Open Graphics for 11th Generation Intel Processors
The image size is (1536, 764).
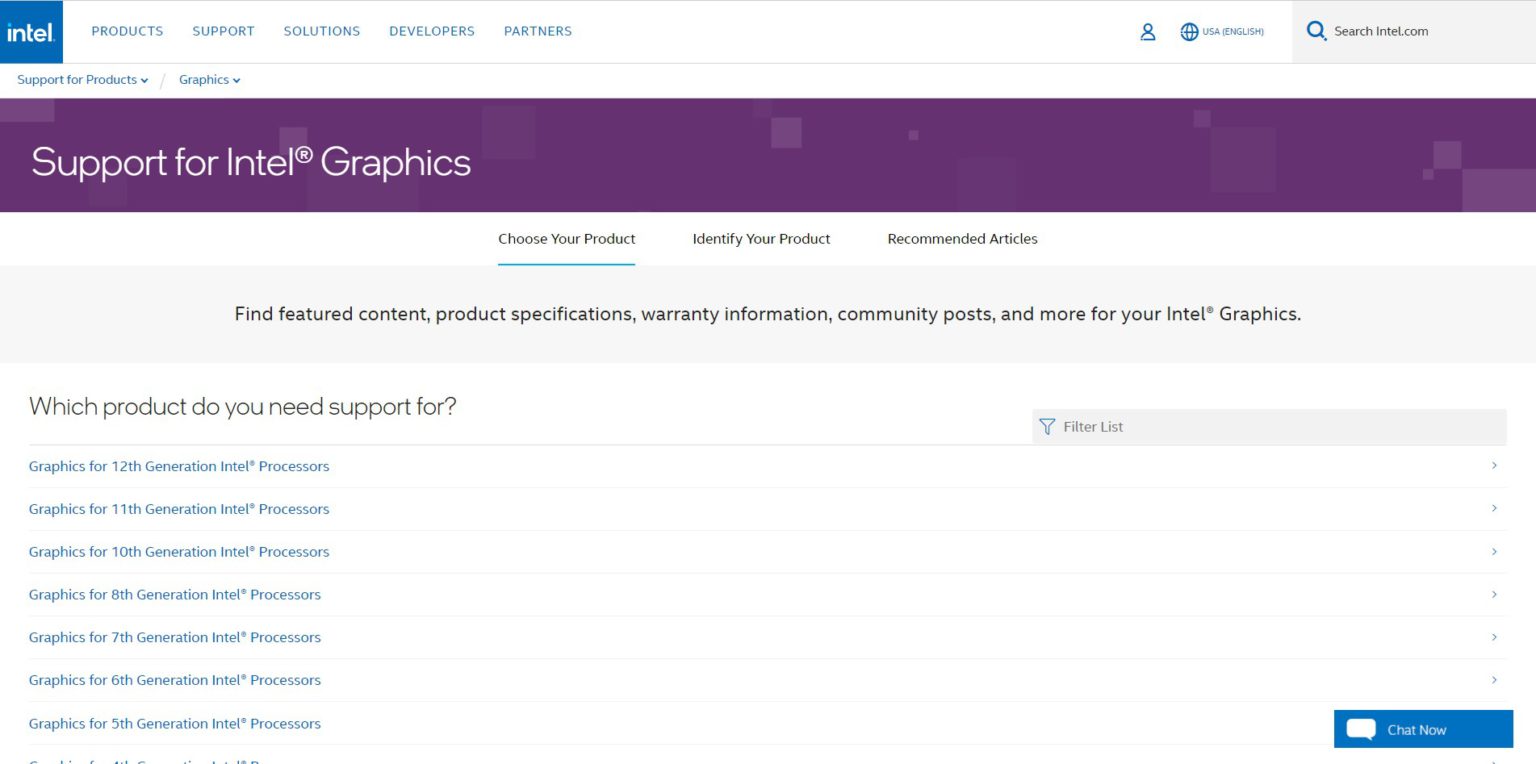click(x=179, y=509)
